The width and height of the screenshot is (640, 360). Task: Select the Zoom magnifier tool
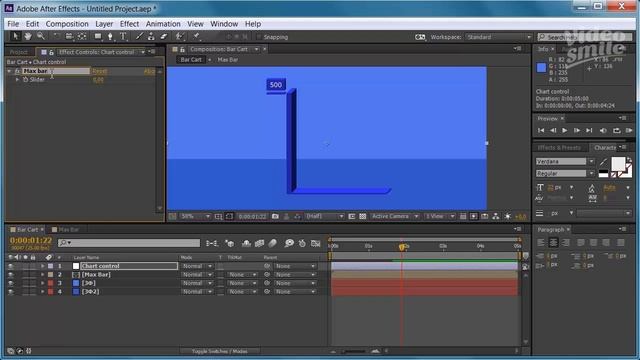point(40,36)
